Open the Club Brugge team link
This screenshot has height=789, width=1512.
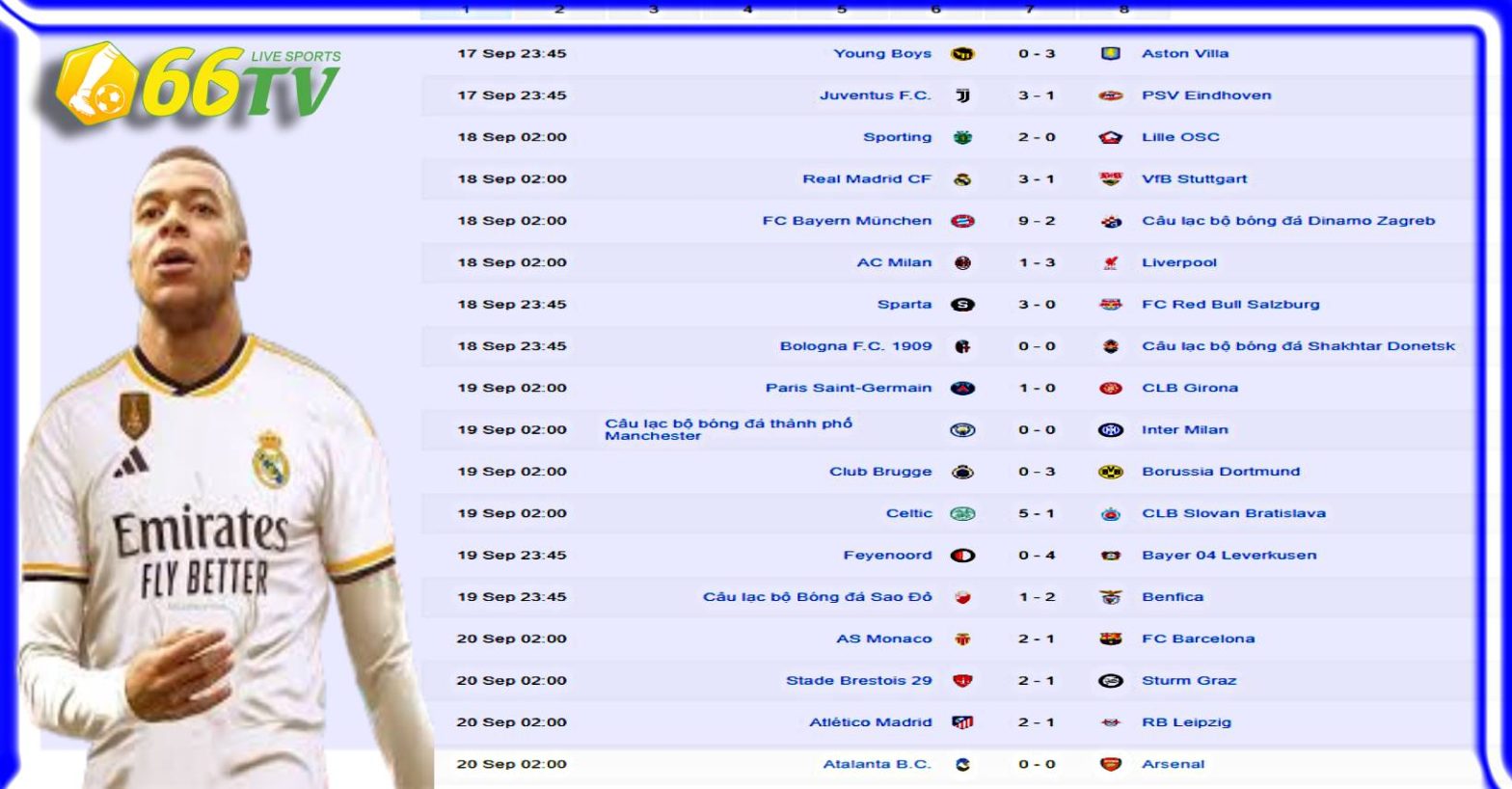point(880,472)
